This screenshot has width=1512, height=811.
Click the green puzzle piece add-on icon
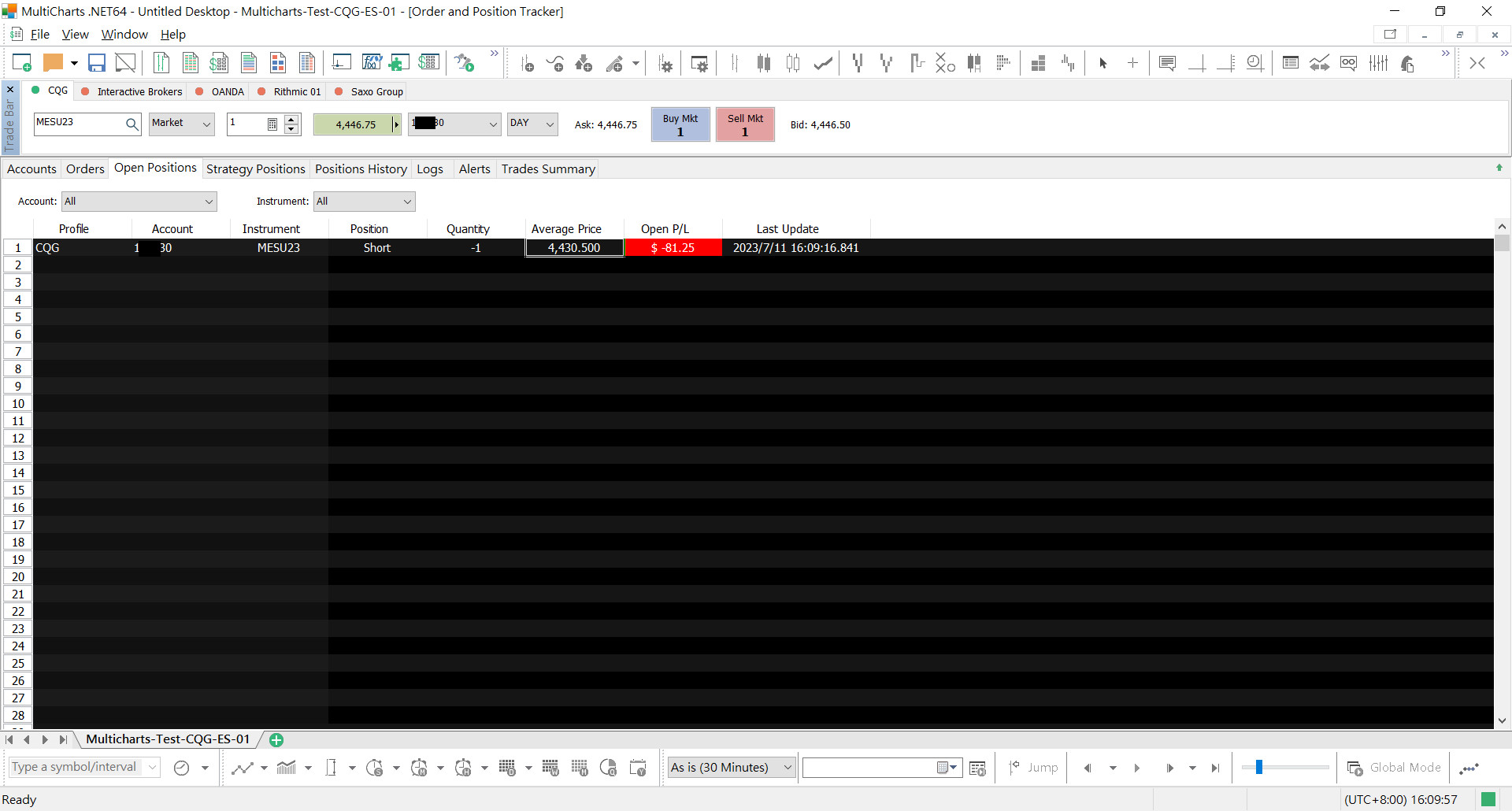tap(399, 63)
